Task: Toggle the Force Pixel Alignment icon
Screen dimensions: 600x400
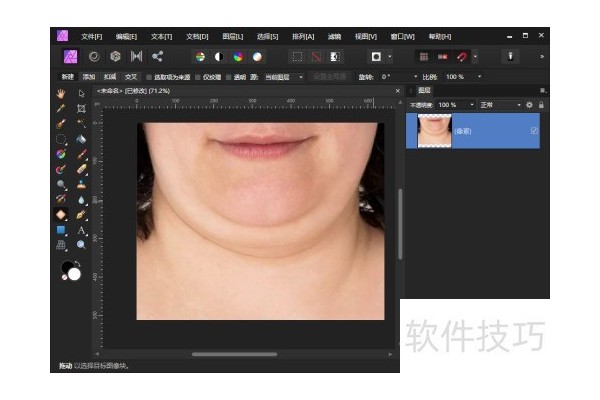Action: tap(443, 57)
